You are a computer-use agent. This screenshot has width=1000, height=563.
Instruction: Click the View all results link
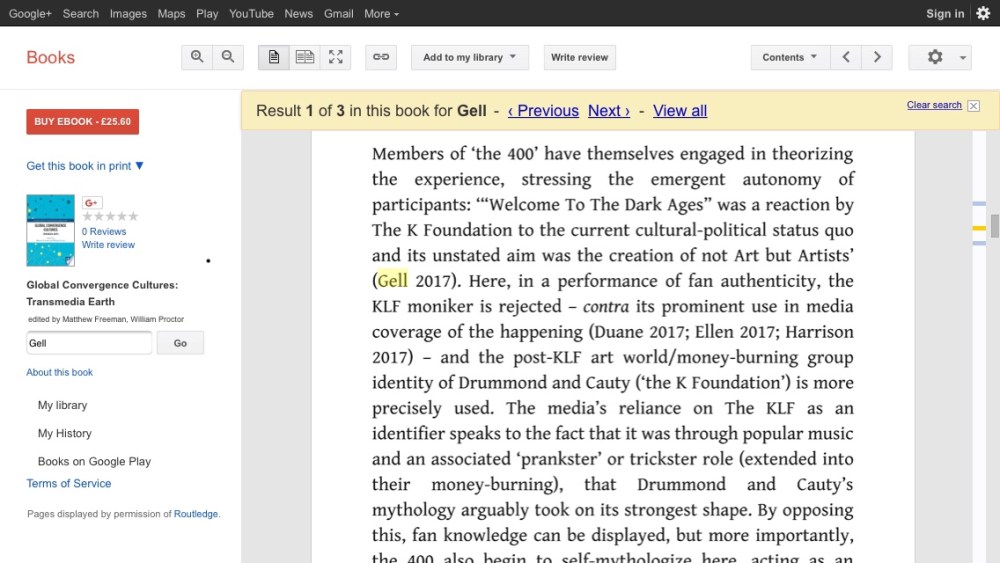click(x=680, y=111)
